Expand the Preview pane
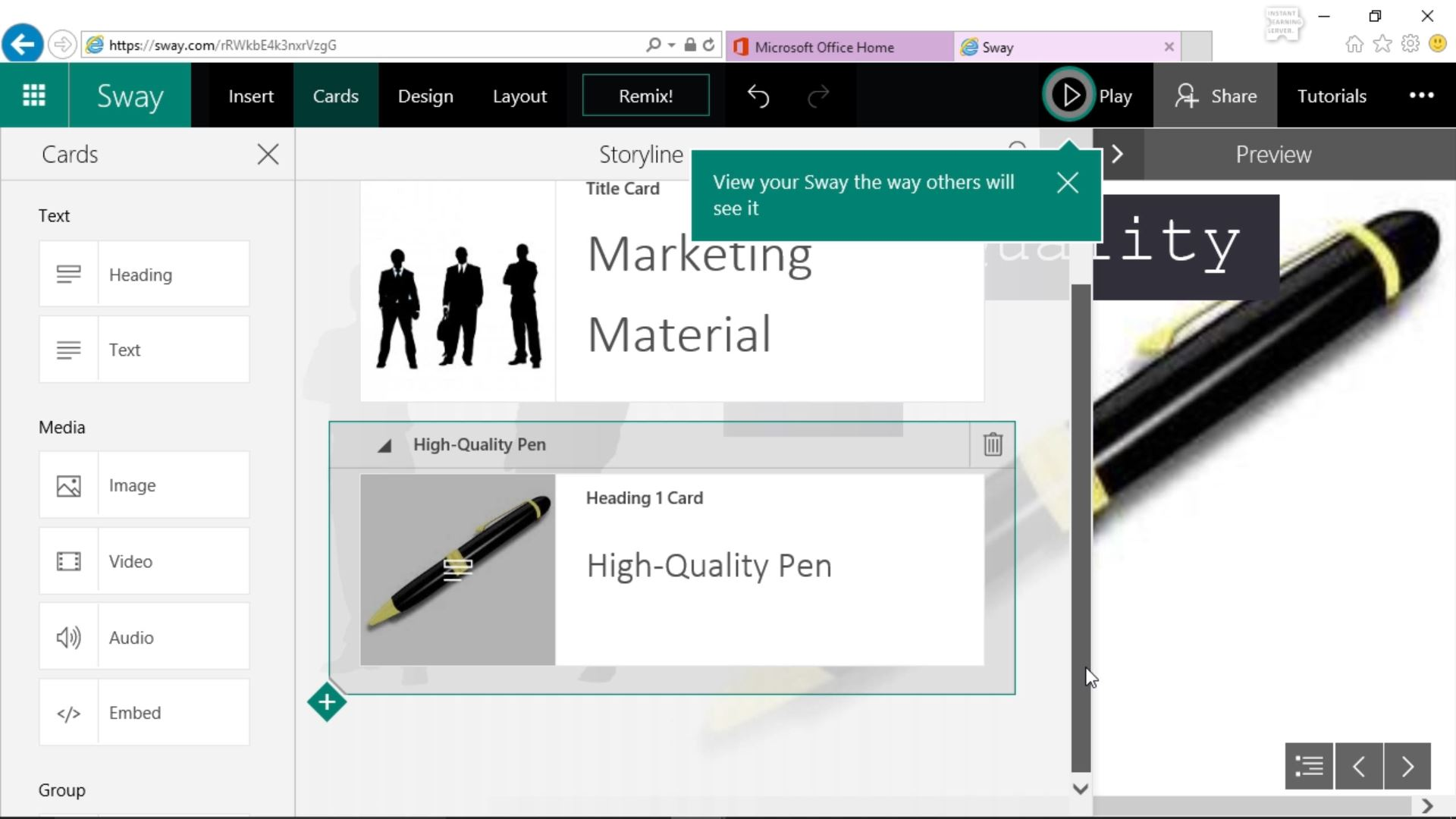This screenshot has height=819, width=1456. [1119, 154]
